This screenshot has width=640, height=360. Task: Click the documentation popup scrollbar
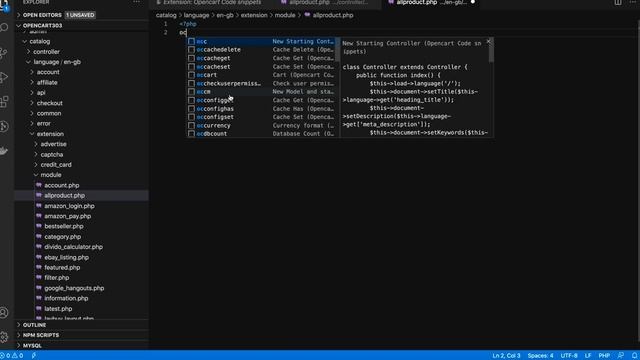point(491,50)
